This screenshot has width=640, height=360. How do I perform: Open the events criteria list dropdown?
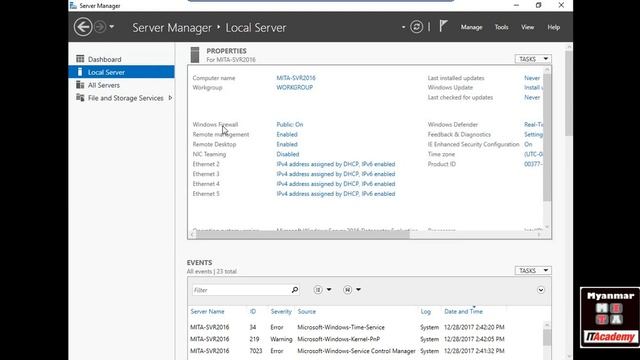tap(322, 290)
